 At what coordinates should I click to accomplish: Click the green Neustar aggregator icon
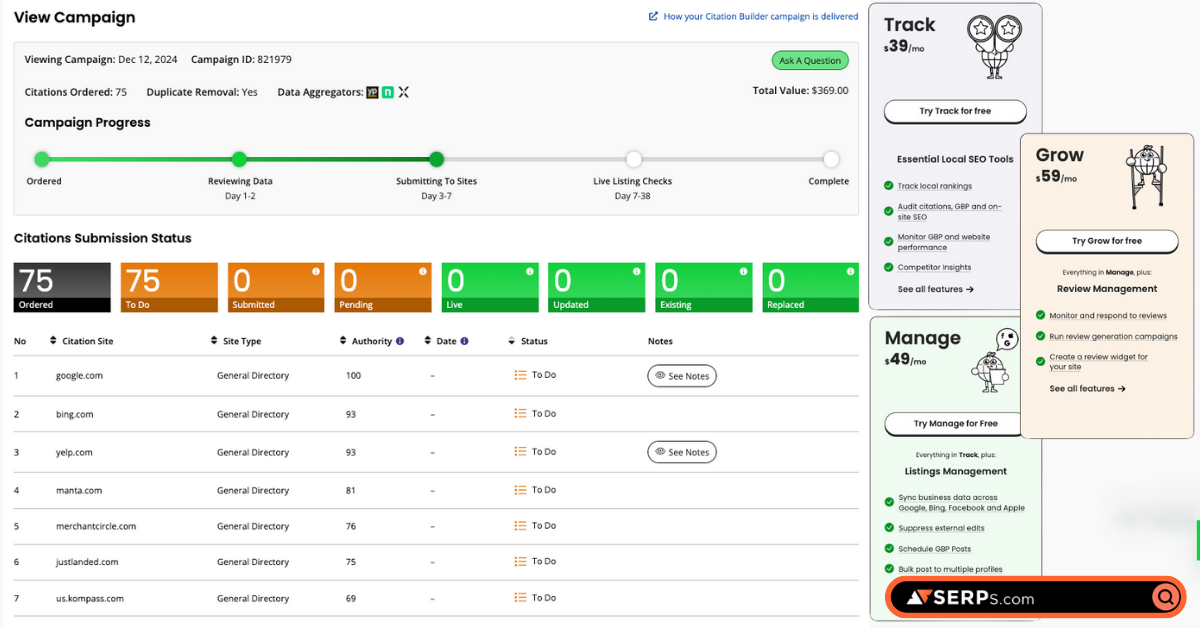tap(387, 92)
